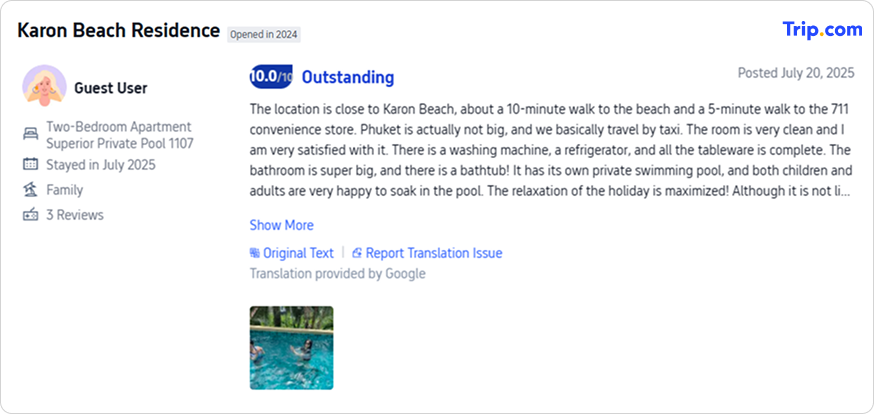874x414 pixels.
Task: Click the Opened in 2024 tag
Action: click(x=264, y=34)
